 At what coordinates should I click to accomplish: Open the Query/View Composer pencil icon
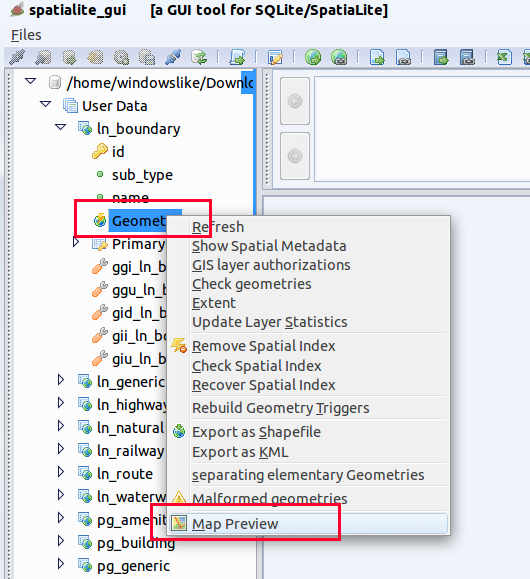tap(275, 57)
